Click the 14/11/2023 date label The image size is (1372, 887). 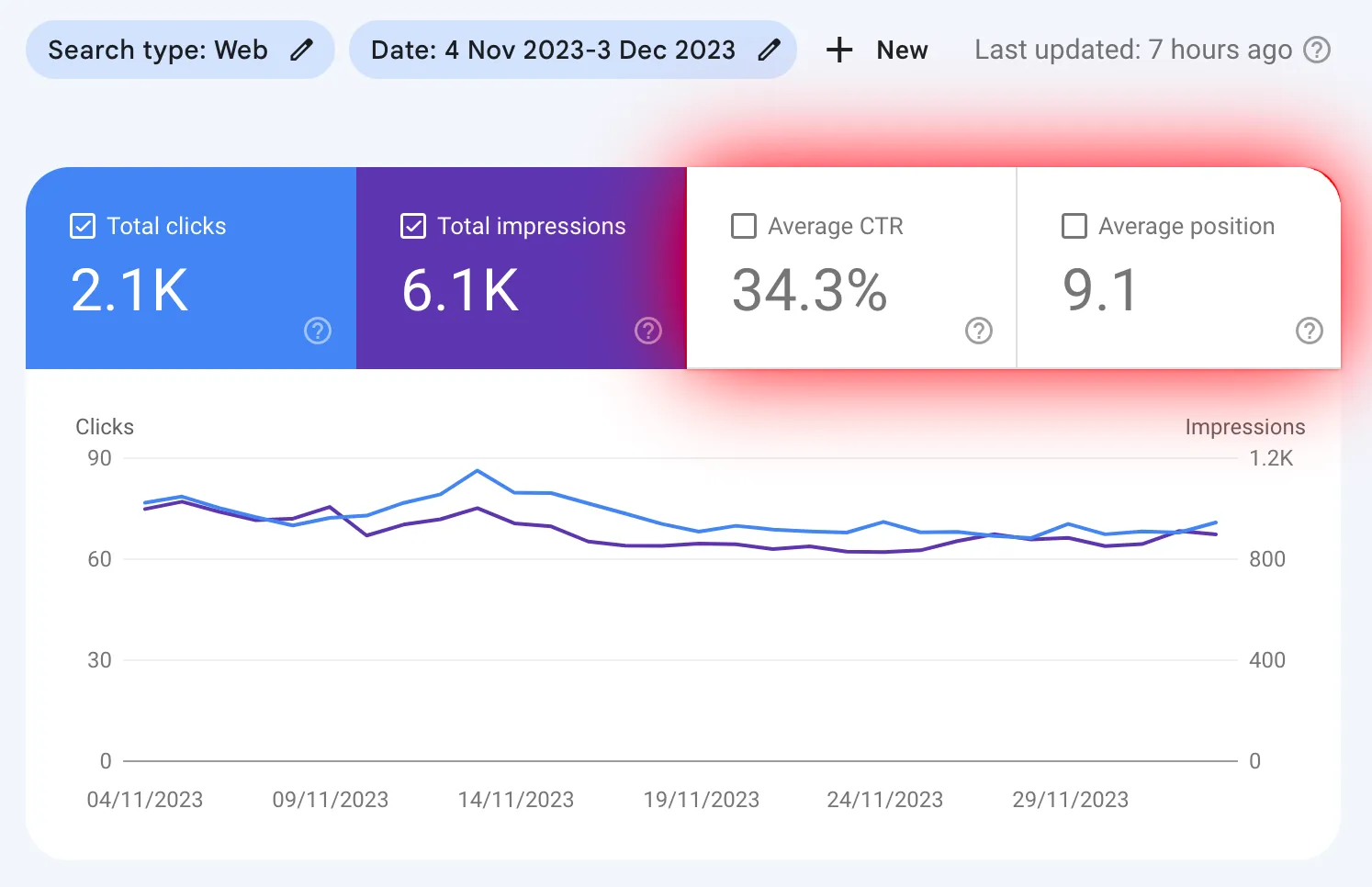(516, 800)
